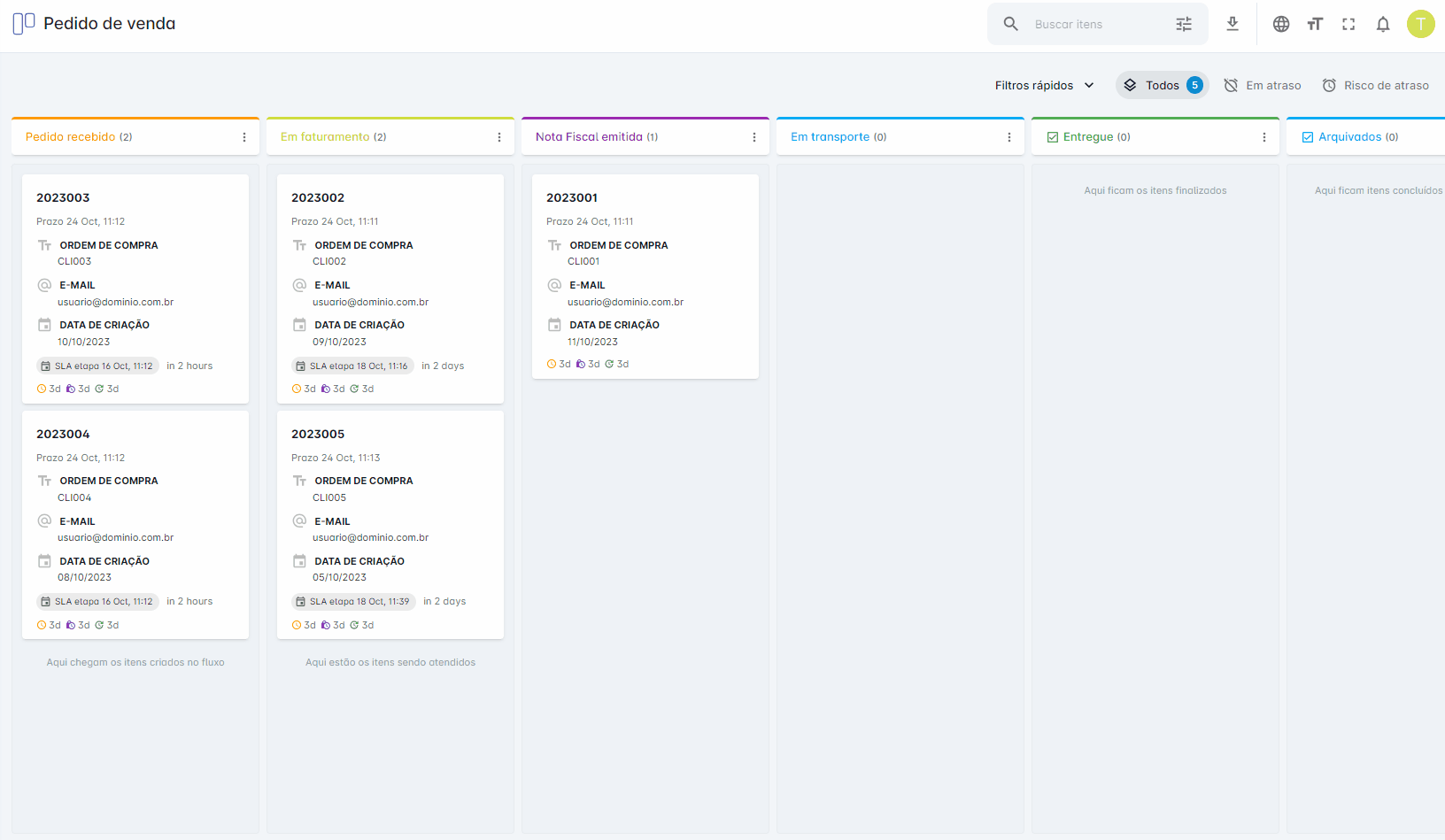
Task: Open order card 2023001
Action: click(x=645, y=276)
